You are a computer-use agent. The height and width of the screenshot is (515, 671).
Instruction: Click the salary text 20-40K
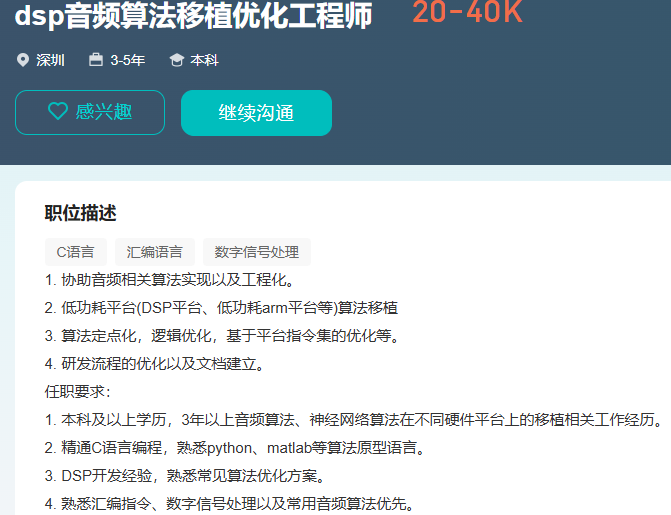coord(467,12)
